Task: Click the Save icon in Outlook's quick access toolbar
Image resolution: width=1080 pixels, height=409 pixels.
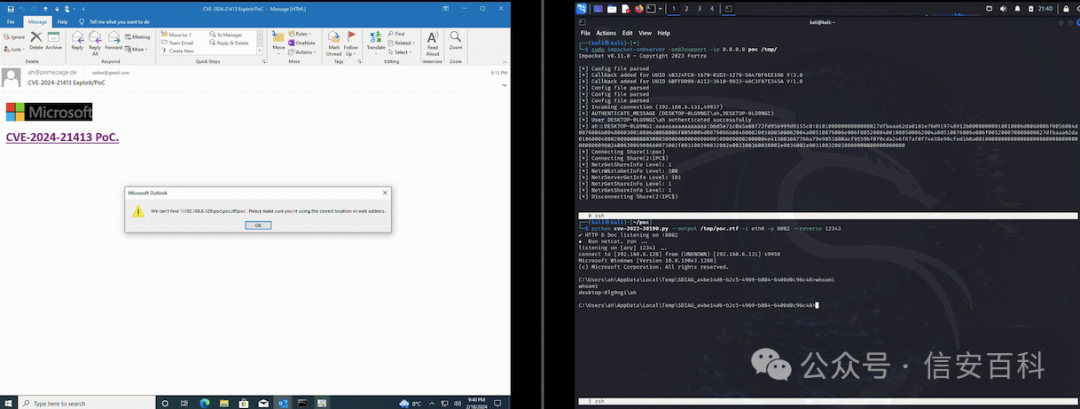Action: [10, 8]
